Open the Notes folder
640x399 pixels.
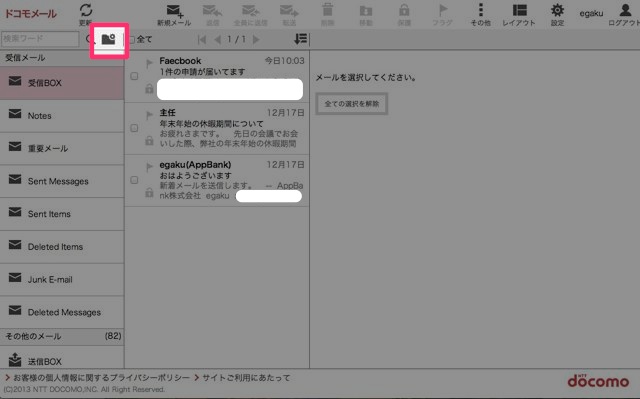pyautogui.click(x=62, y=116)
